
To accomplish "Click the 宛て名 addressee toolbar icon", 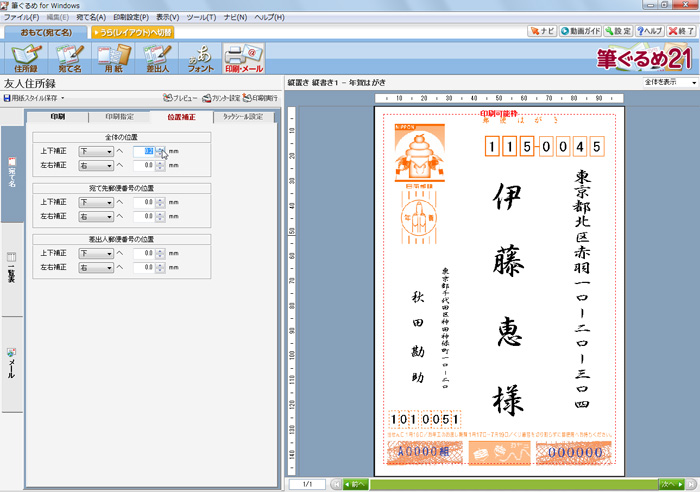I will tap(70, 59).
